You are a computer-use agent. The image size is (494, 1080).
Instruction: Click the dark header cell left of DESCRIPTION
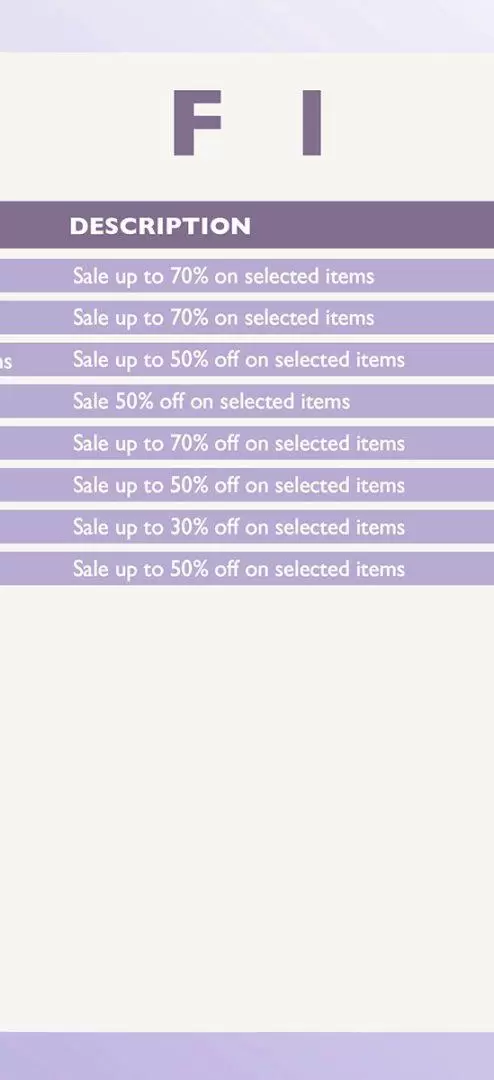31,225
